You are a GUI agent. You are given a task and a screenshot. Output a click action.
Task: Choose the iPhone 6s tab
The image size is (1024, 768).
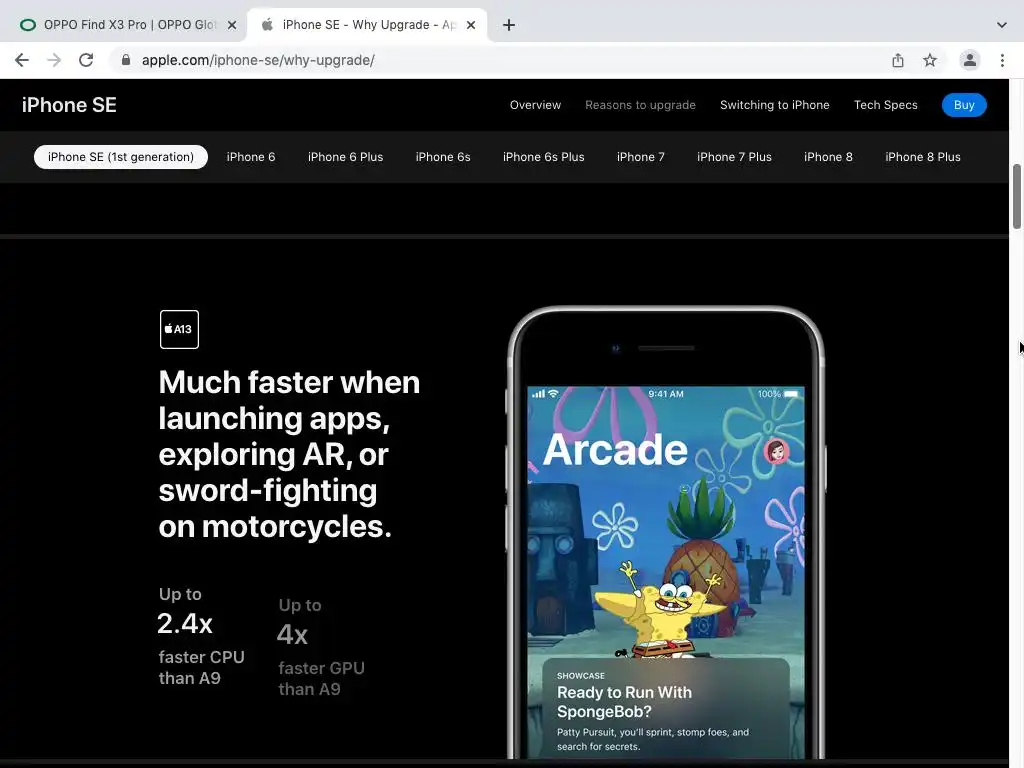(443, 157)
